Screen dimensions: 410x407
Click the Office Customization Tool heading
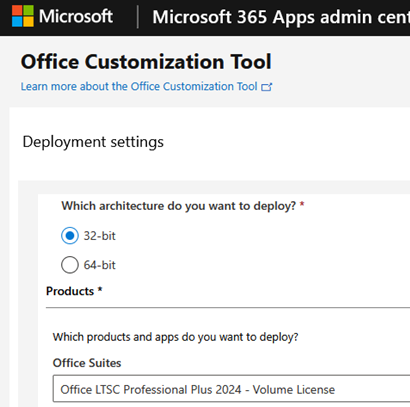pyautogui.click(x=146, y=62)
